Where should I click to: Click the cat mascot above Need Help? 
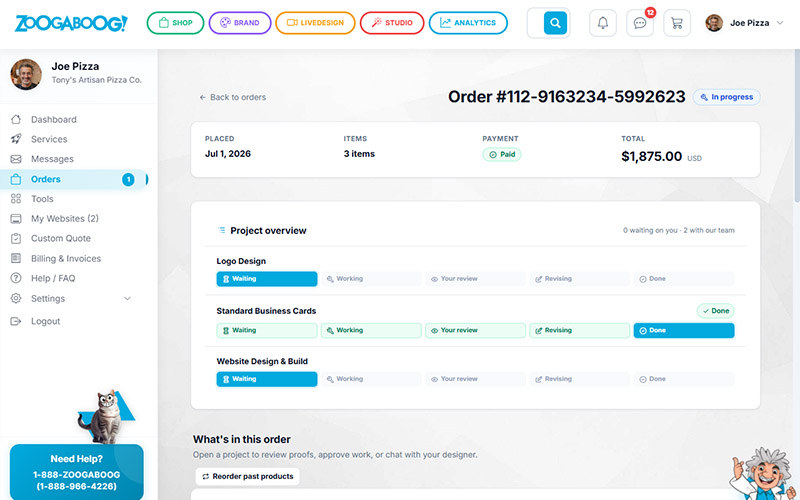(x=105, y=416)
